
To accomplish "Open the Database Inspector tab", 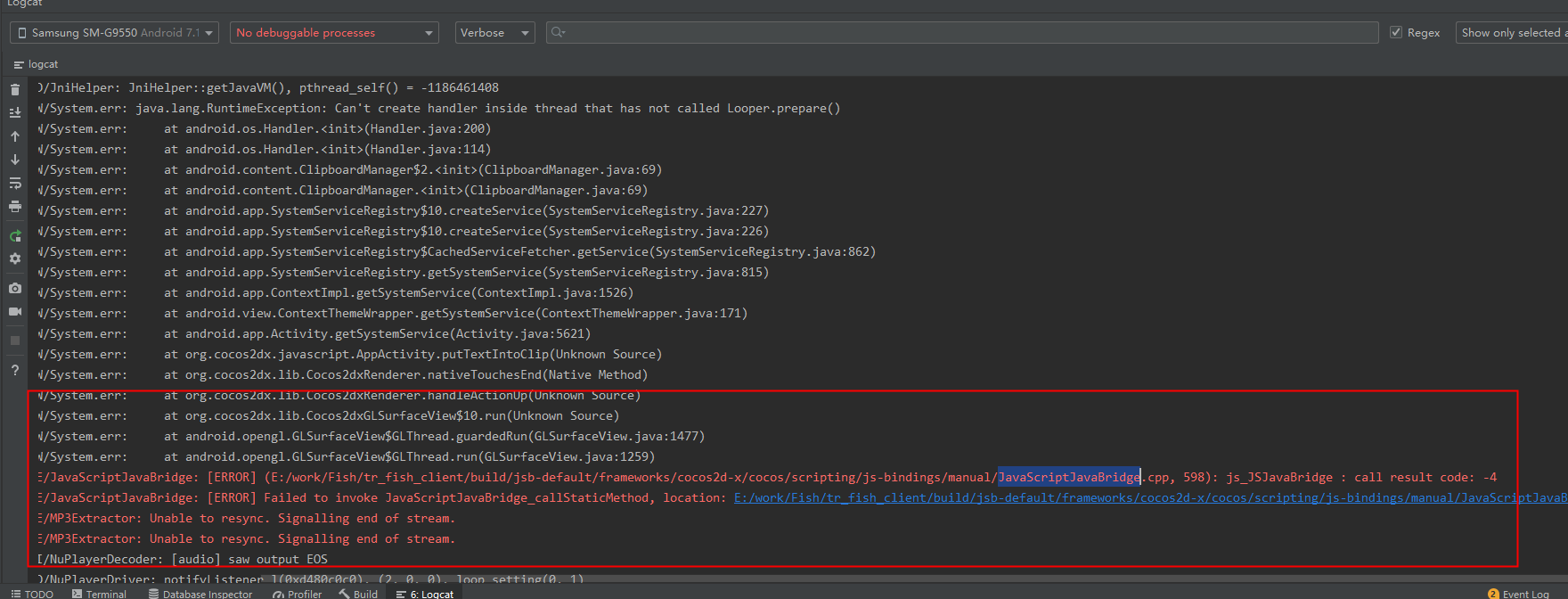I will (x=200, y=594).
